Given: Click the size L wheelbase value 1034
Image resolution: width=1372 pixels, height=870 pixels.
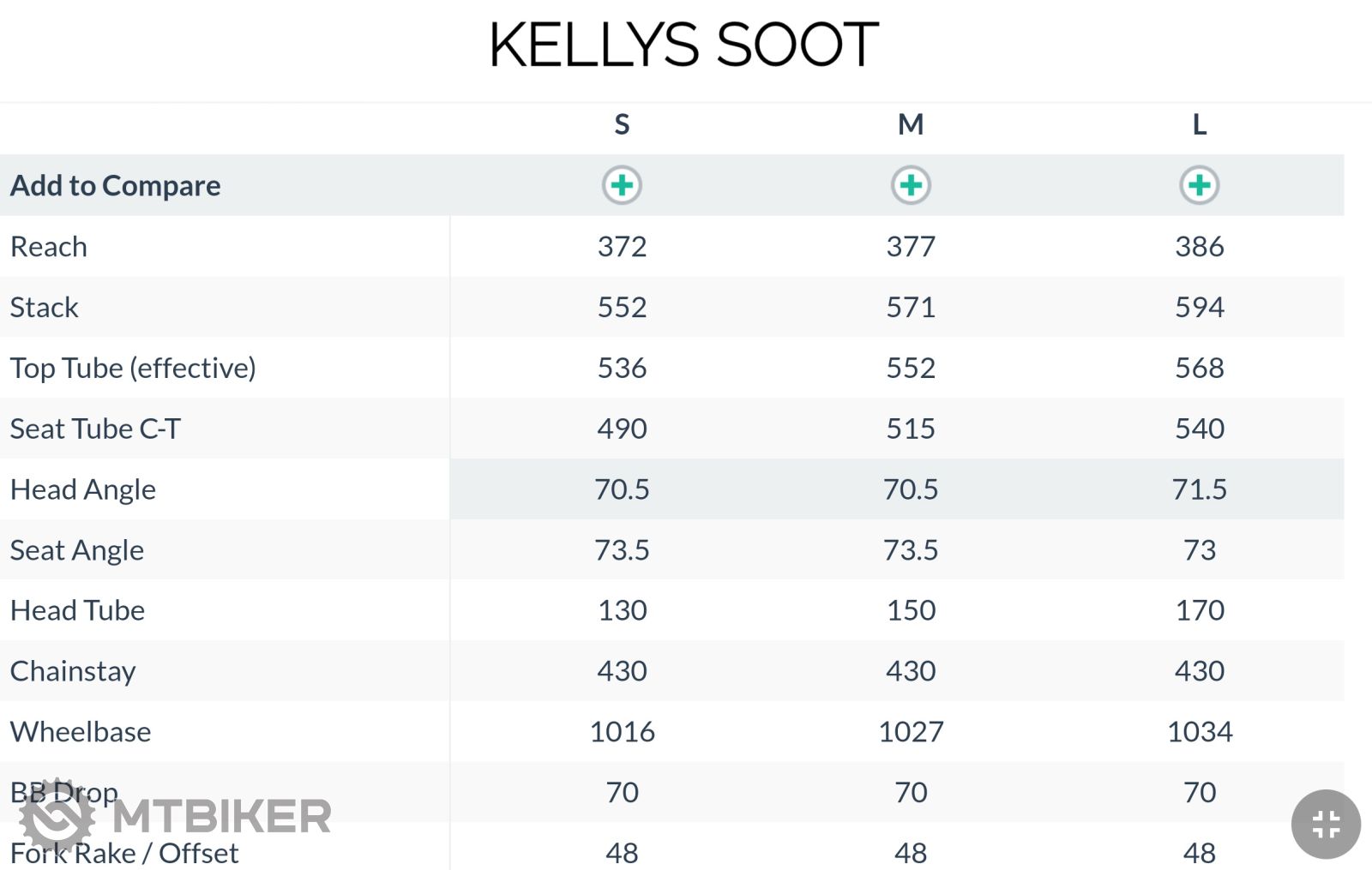Looking at the screenshot, I should coord(1199,732).
